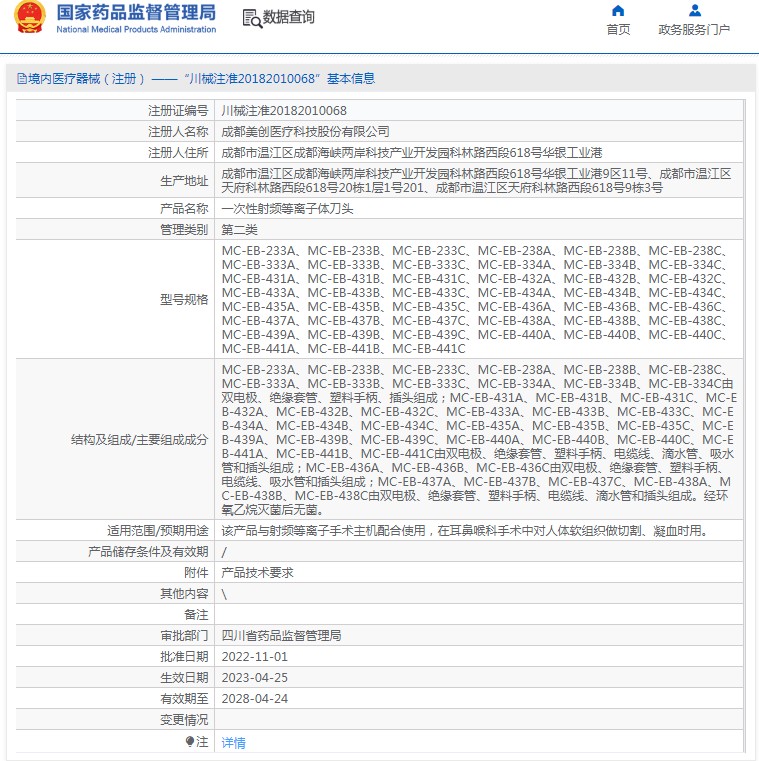
Task: Click the 注册人住所 address value
Action: [x=412, y=153]
